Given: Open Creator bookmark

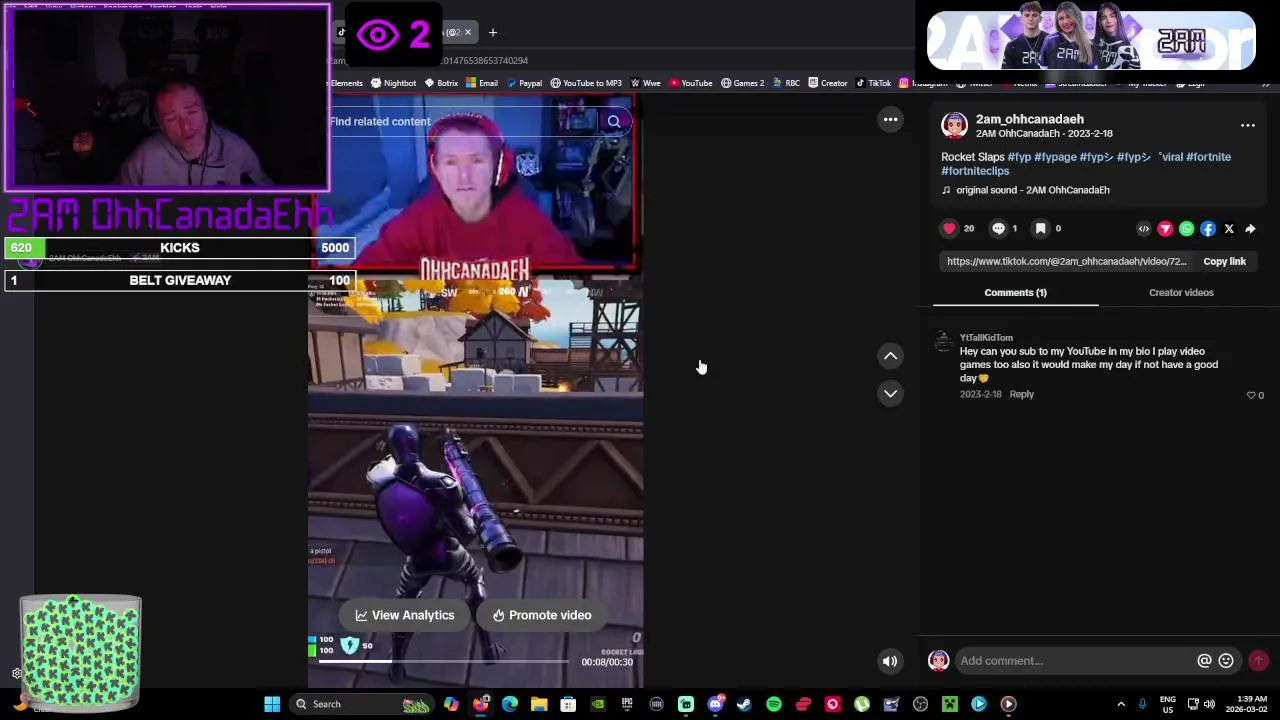Looking at the screenshot, I should click(828, 83).
